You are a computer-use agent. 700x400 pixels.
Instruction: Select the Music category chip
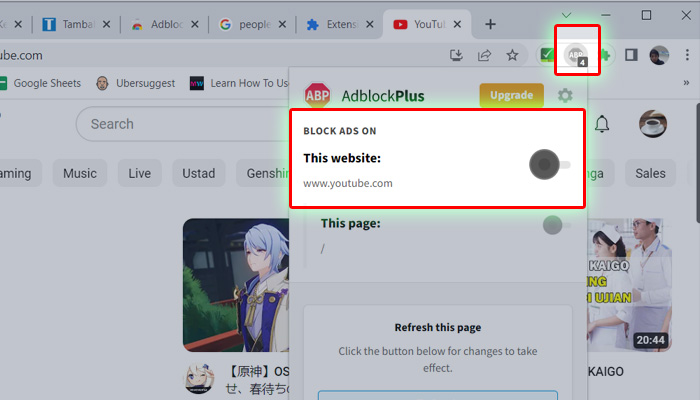pos(79,173)
